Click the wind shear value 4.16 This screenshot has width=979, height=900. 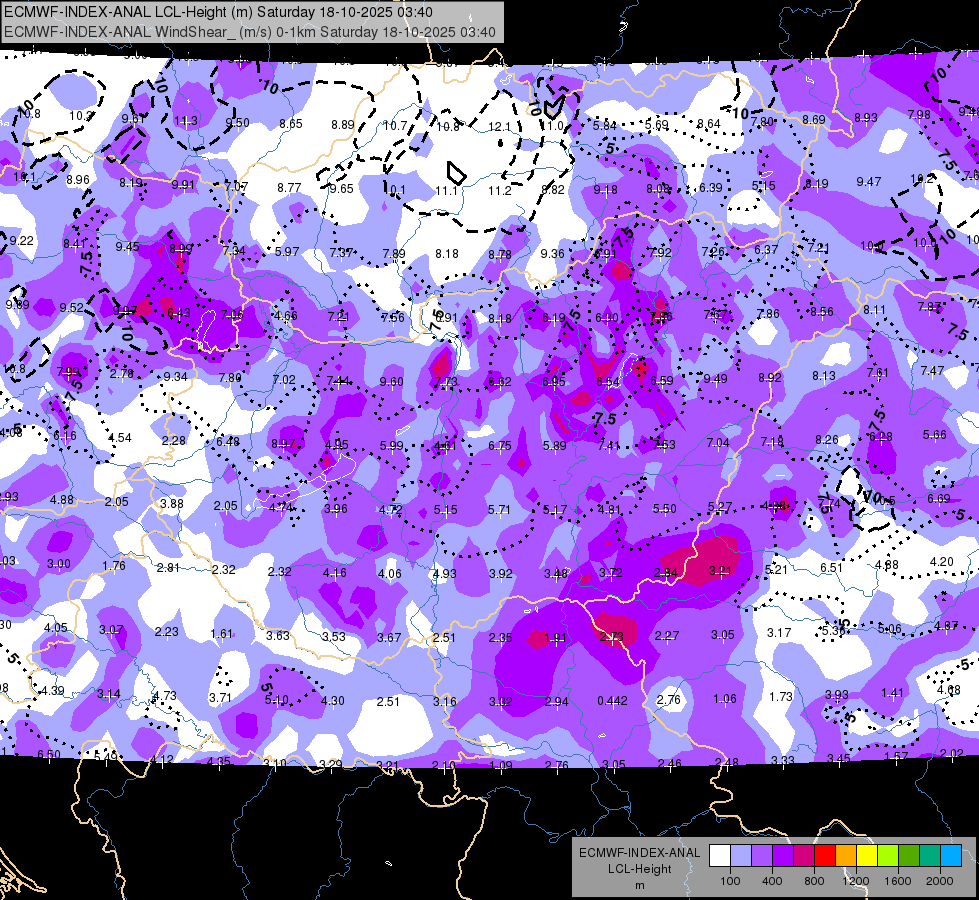tap(335, 572)
